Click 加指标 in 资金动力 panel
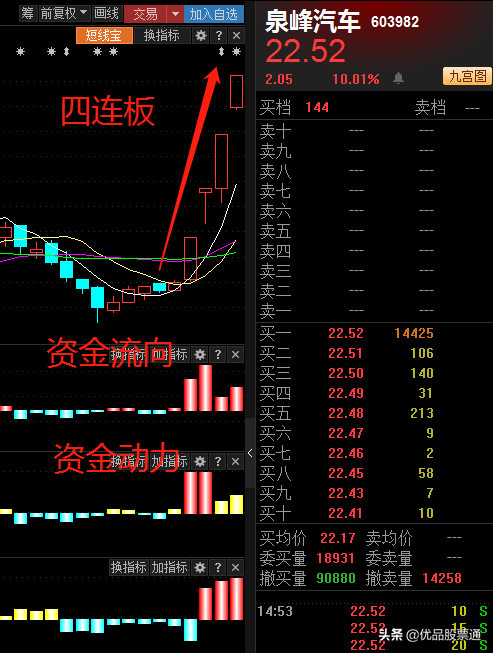The image size is (493, 653). 169,461
